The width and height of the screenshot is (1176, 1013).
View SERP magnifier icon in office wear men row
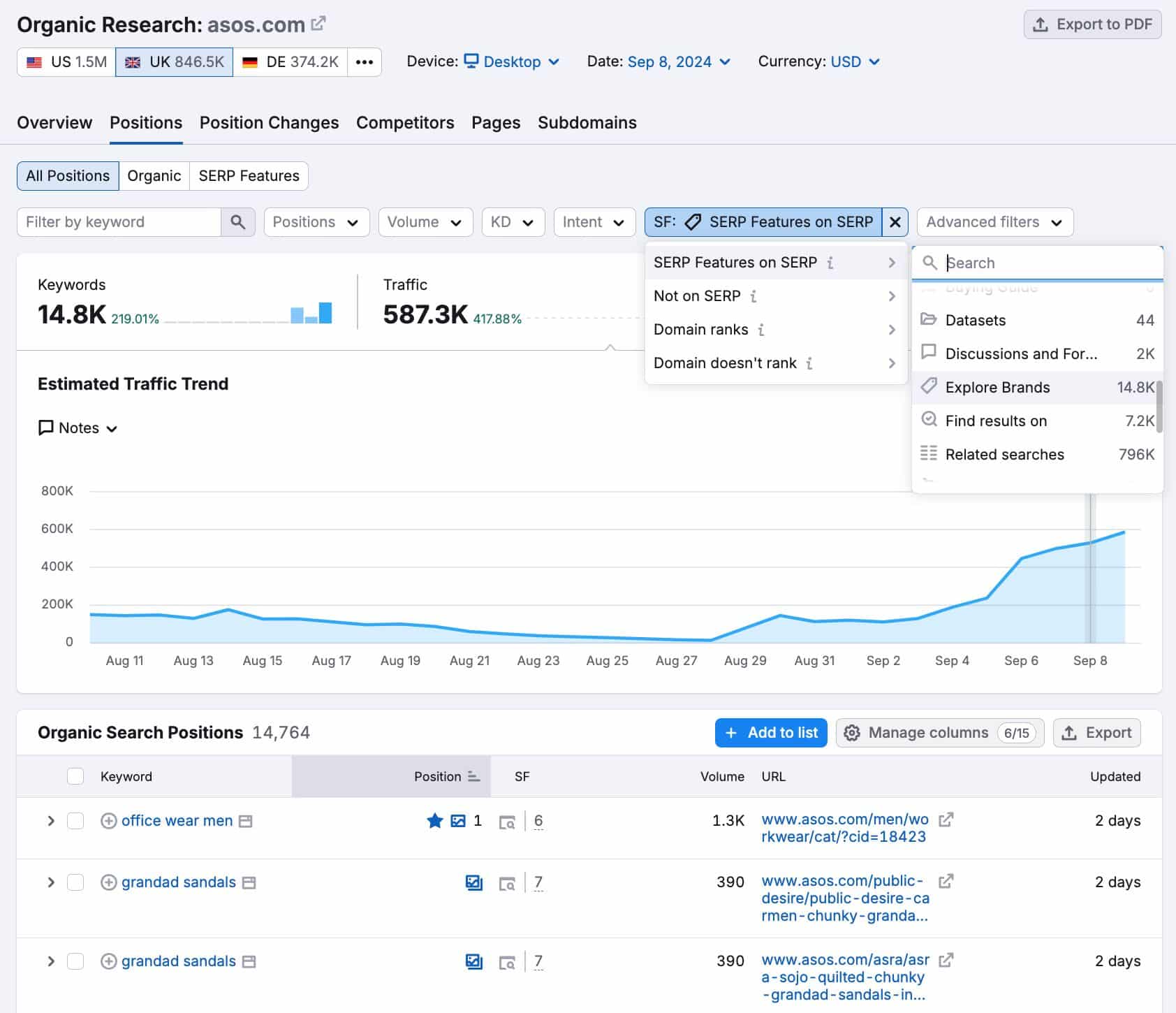[x=507, y=822]
